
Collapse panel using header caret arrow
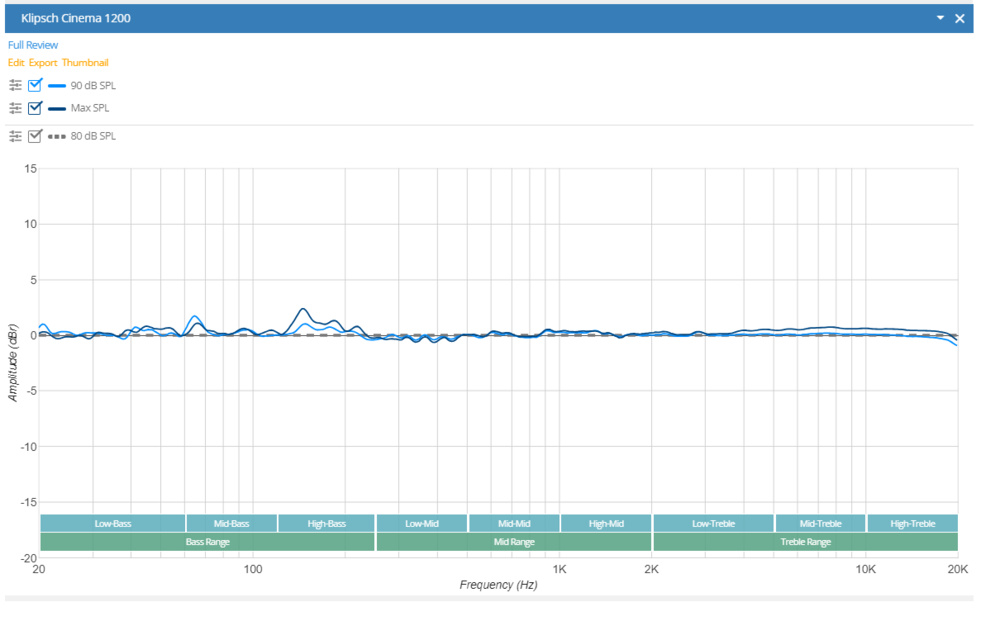[x=940, y=19]
